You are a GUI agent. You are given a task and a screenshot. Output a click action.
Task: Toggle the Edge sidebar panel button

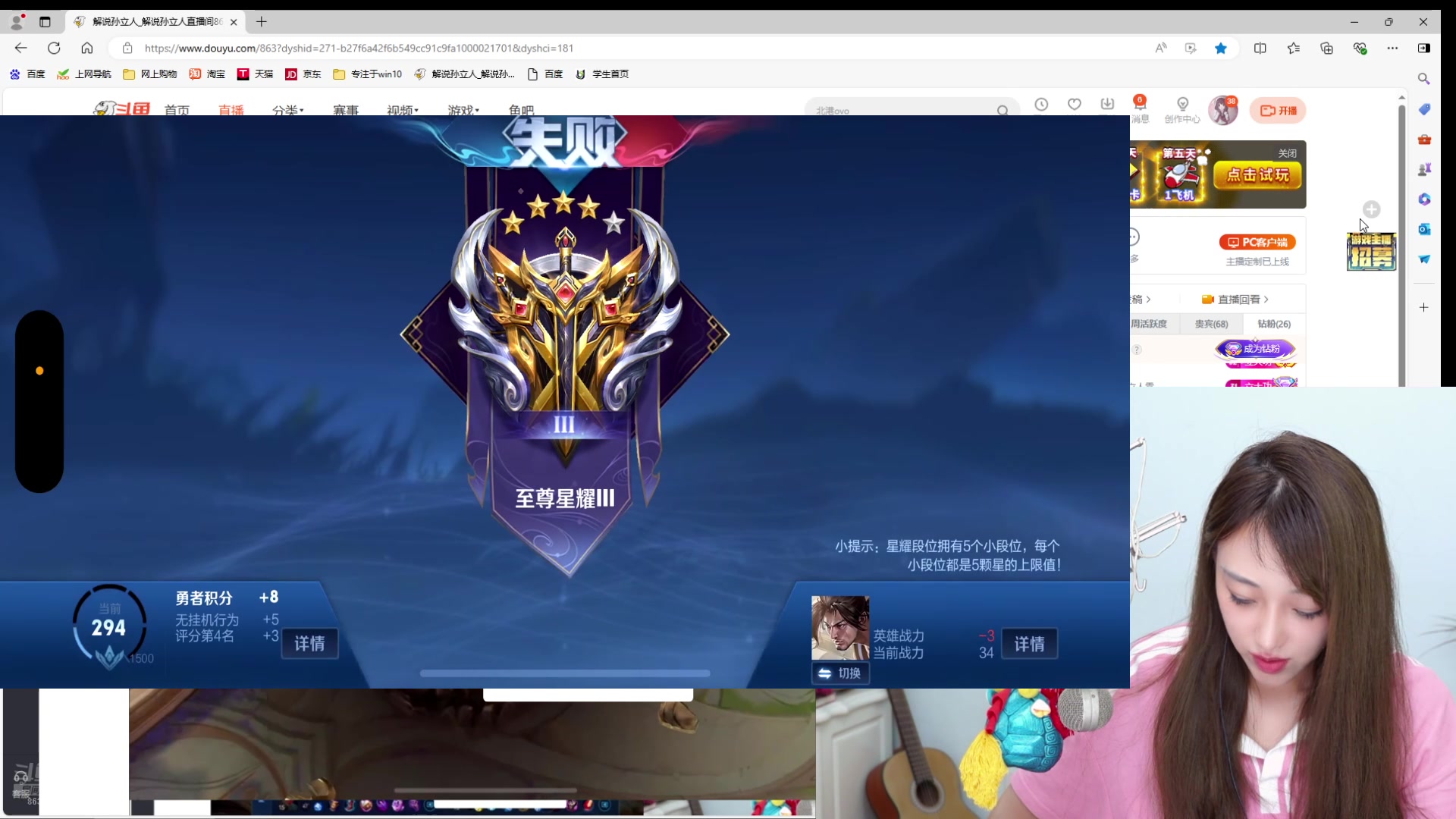pyautogui.click(x=1424, y=48)
